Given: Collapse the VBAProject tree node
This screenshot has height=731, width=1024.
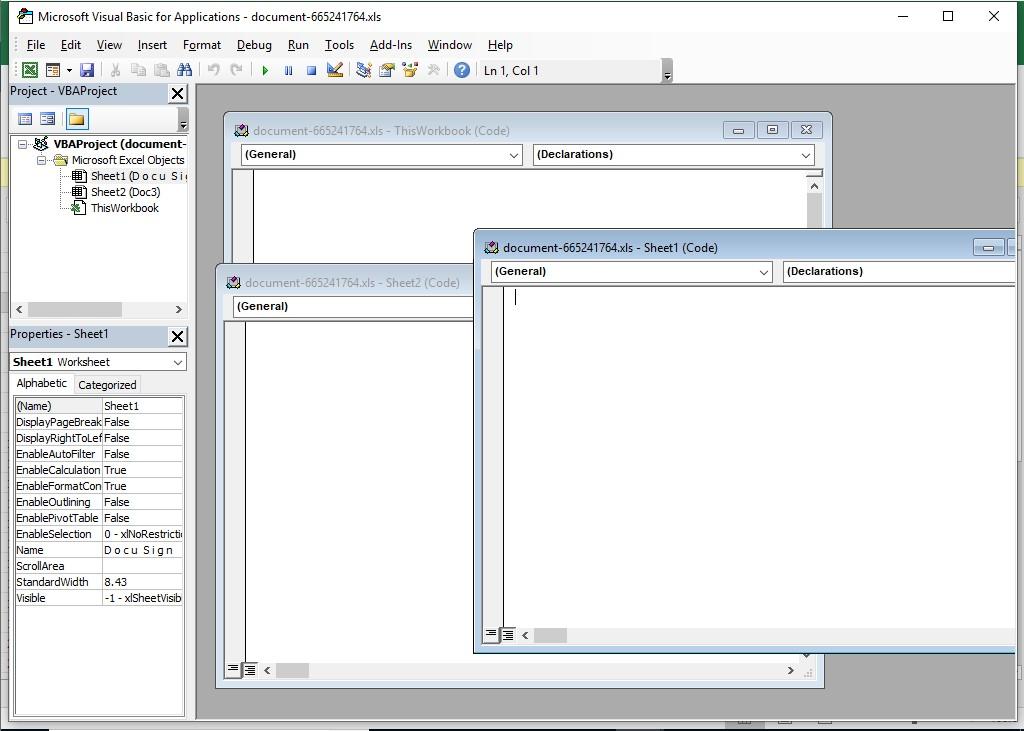Looking at the screenshot, I should point(22,144).
